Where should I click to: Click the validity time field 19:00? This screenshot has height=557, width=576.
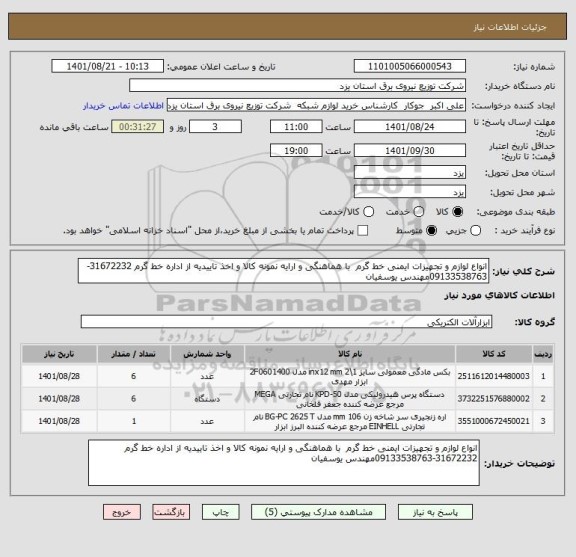point(296,151)
